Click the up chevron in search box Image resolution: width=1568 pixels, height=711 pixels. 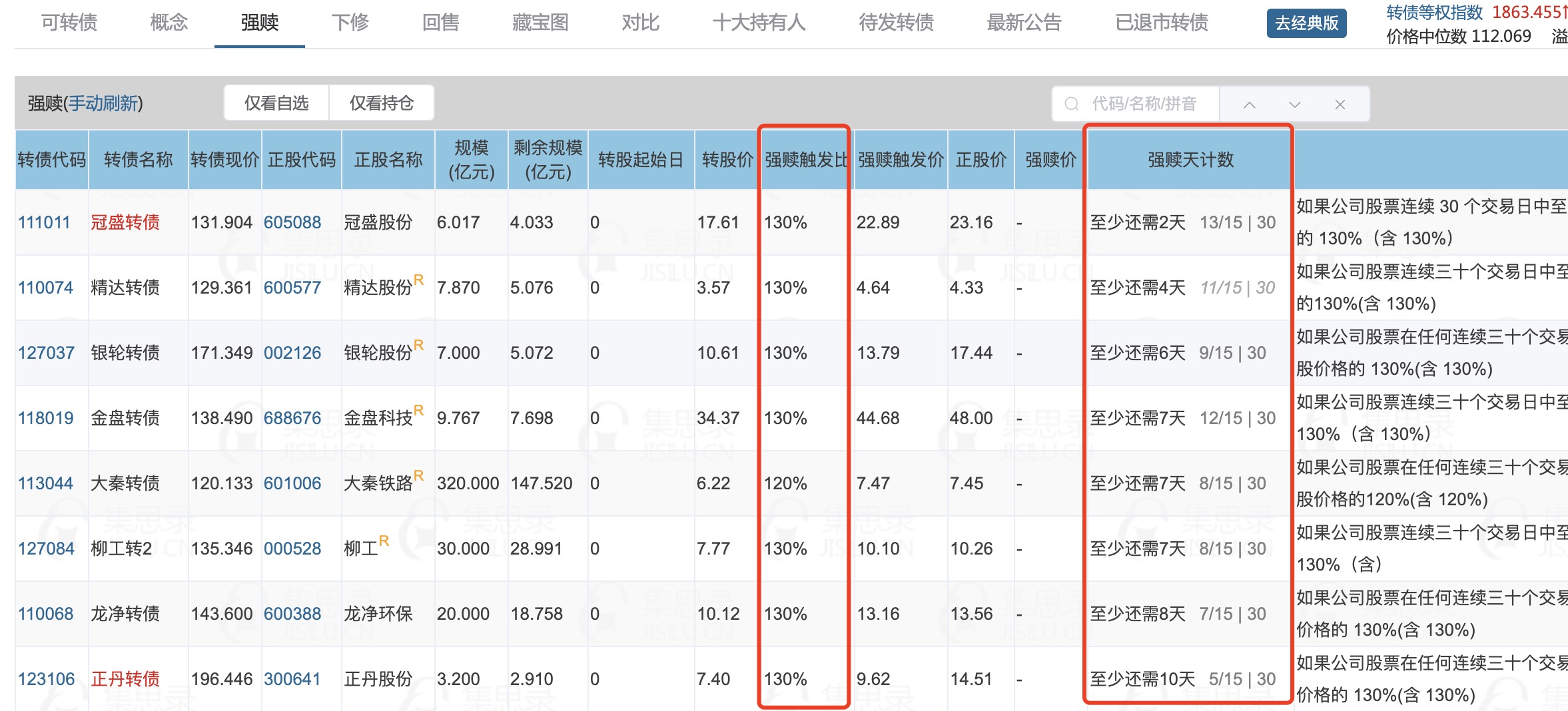(x=1250, y=105)
